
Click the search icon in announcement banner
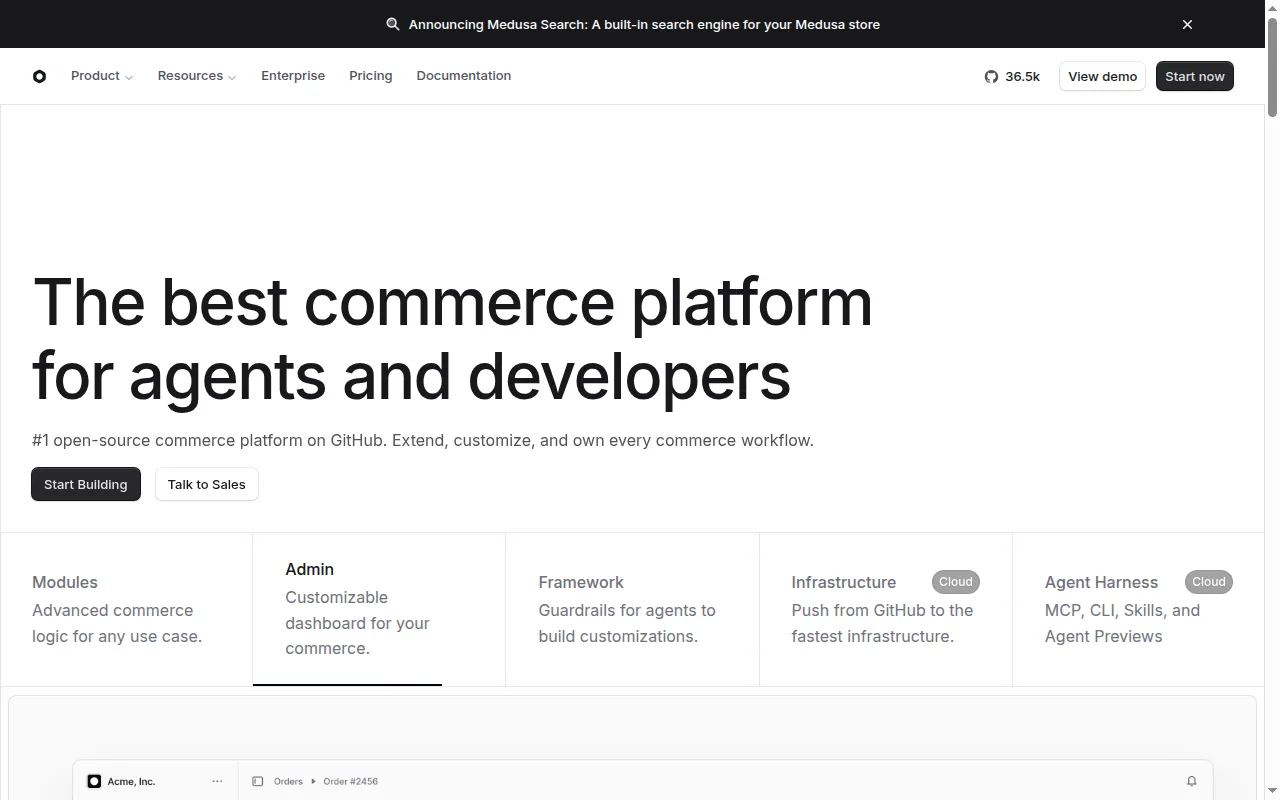[393, 24]
